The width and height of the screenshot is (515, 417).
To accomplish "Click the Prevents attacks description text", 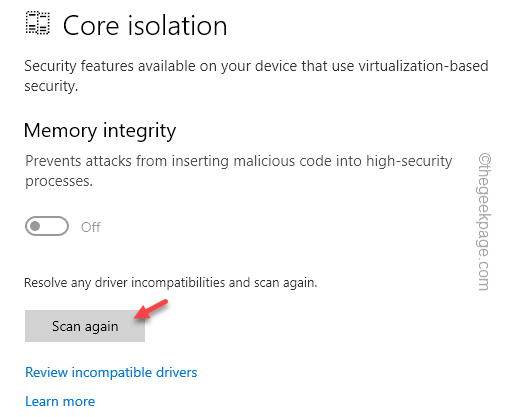I will tap(239, 171).
